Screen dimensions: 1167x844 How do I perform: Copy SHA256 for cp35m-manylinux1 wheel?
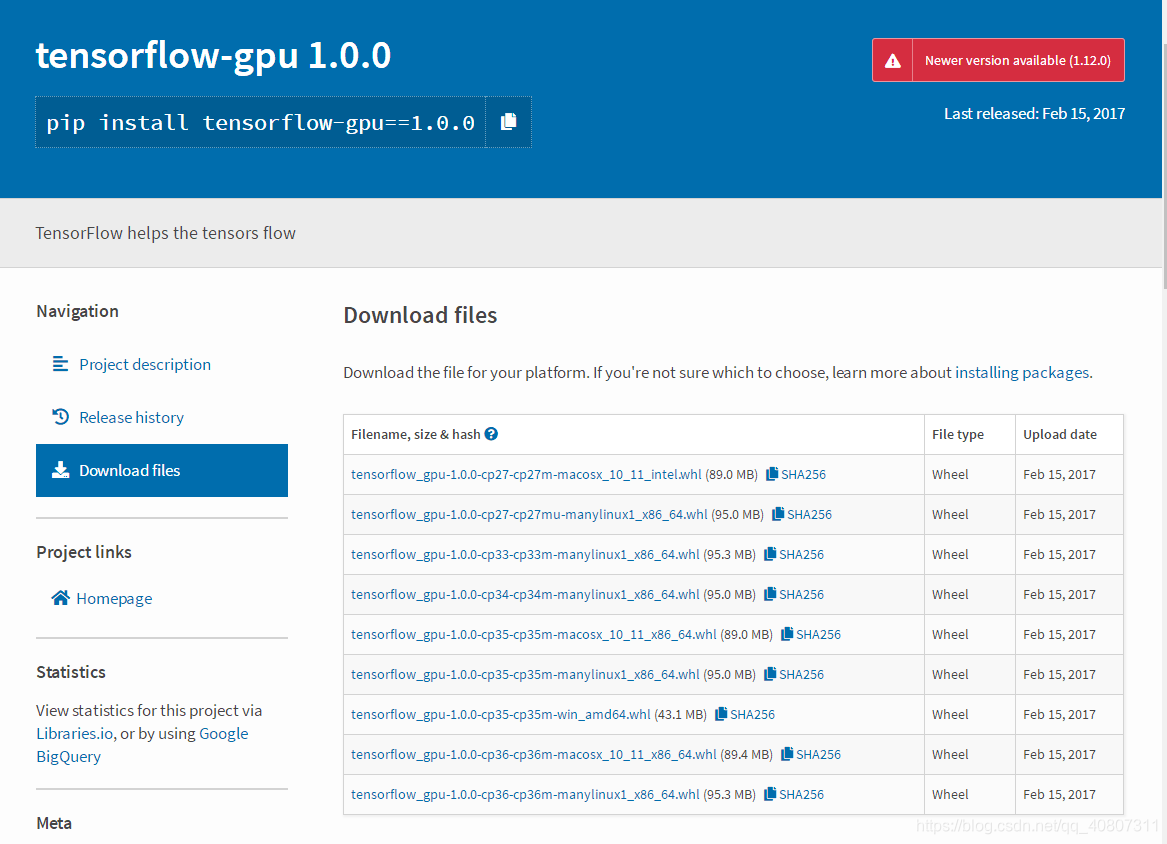pyautogui.click(x=794, y=674)
